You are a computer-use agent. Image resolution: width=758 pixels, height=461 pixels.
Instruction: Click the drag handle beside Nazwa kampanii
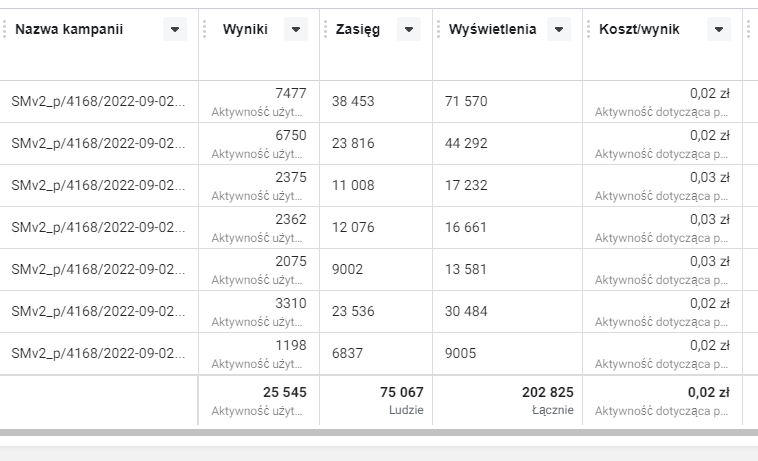pyautogui.click(x=4, y=30)
